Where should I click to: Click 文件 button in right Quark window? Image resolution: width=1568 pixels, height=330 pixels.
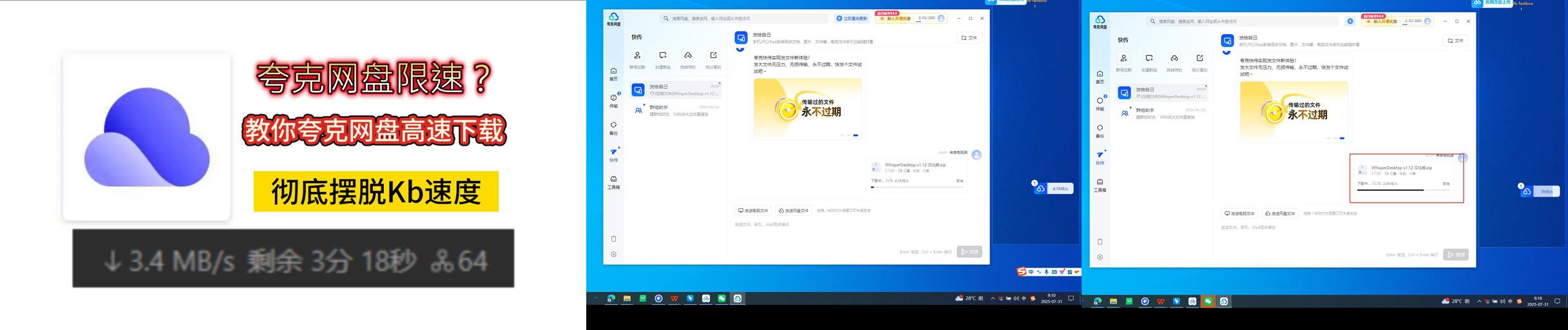(x=1455, y=41)
